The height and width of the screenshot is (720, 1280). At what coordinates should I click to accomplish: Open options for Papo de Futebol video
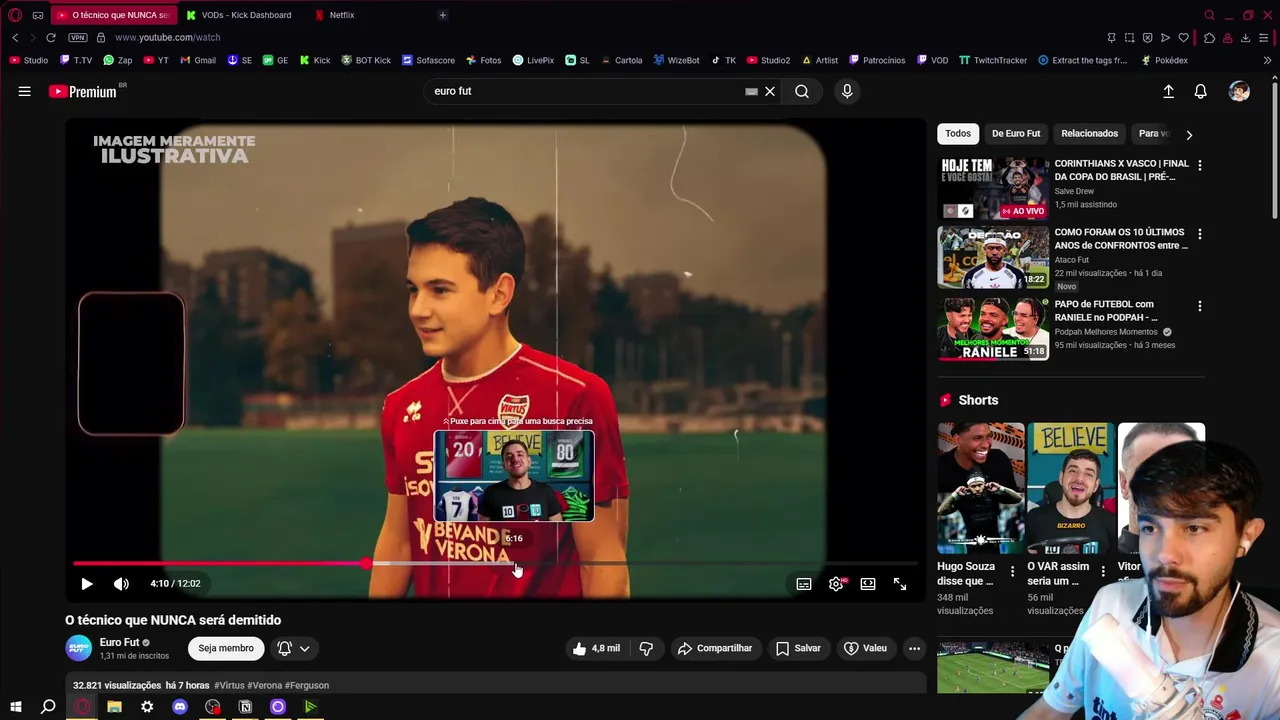coord(1200,306)
